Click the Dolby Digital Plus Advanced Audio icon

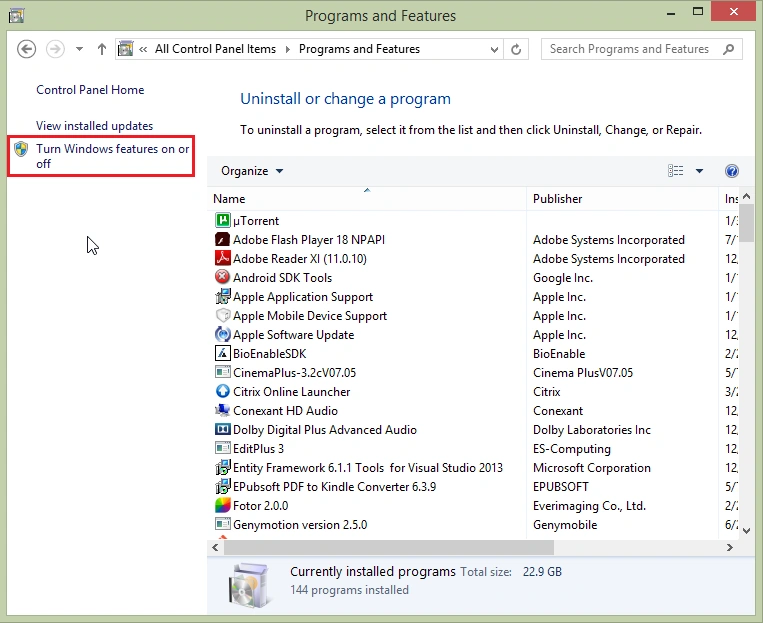pos(222,429)
